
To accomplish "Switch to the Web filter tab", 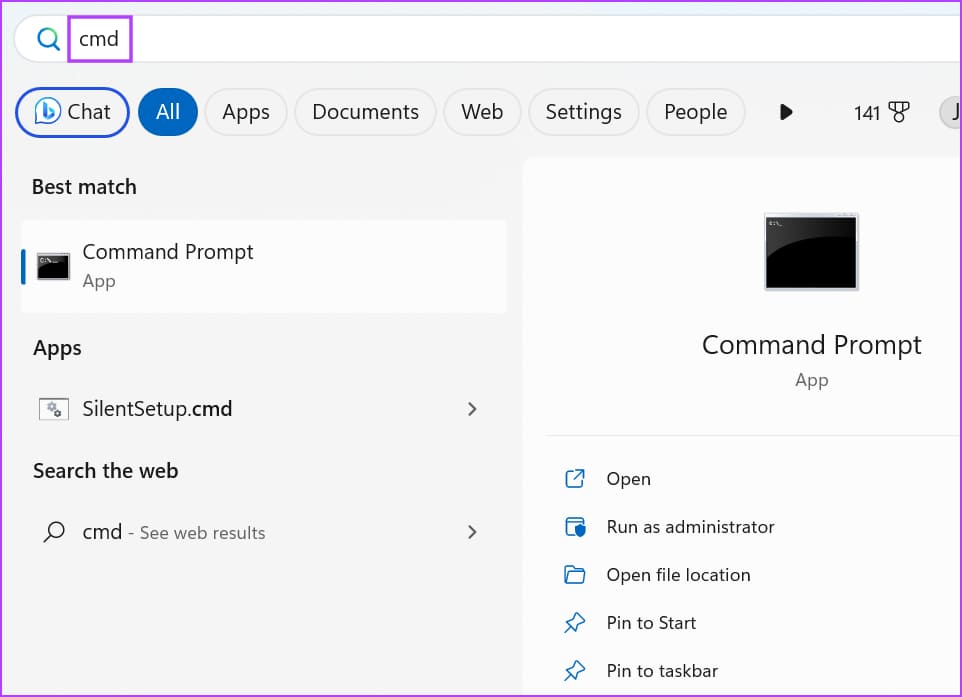I will click(x=482, y=112).
